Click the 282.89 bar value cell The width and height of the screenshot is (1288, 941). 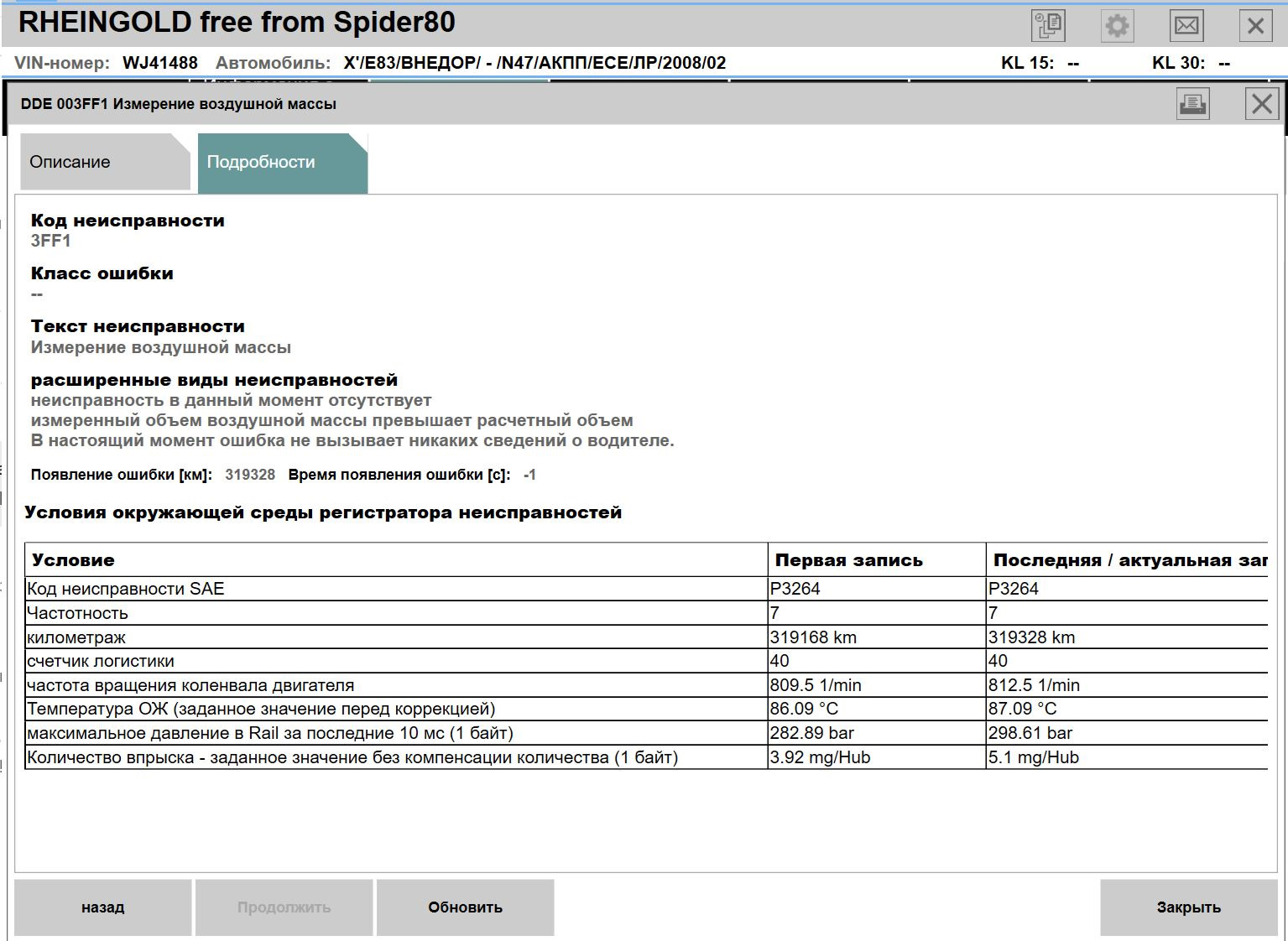(x=877, y=733)
